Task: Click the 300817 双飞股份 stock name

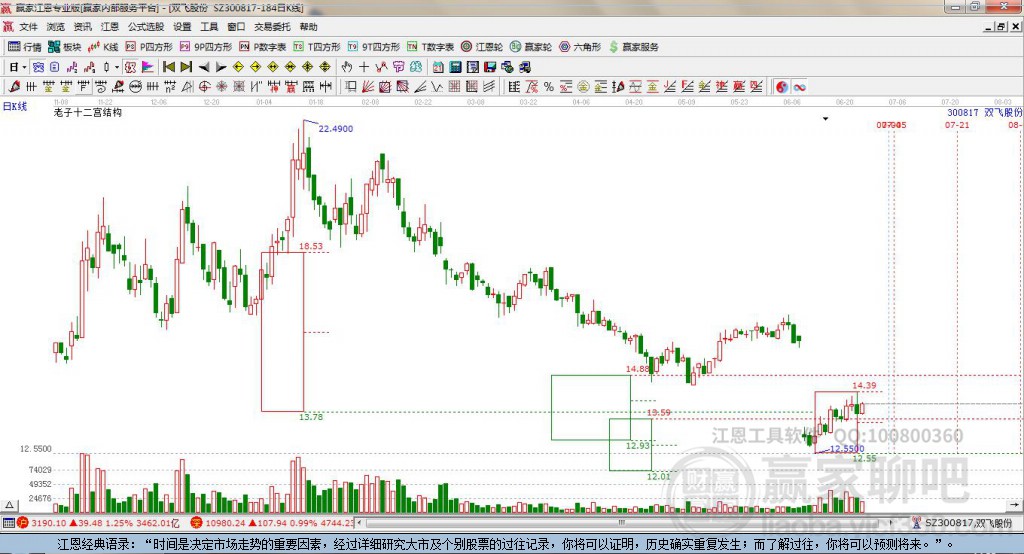Action: 984,112
